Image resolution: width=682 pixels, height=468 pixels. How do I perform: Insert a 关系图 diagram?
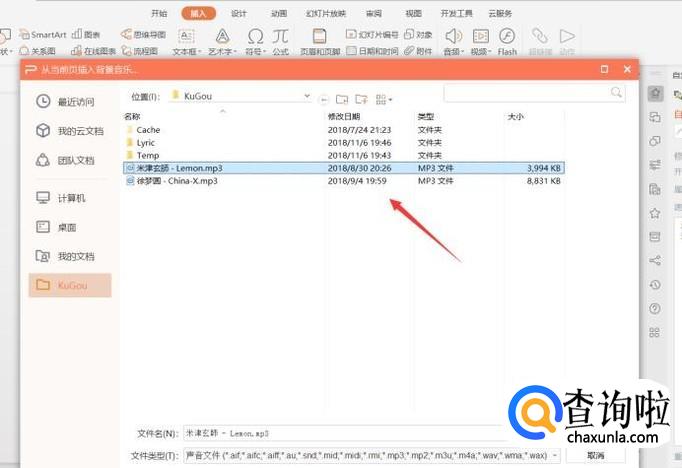[x=37, y=51]
